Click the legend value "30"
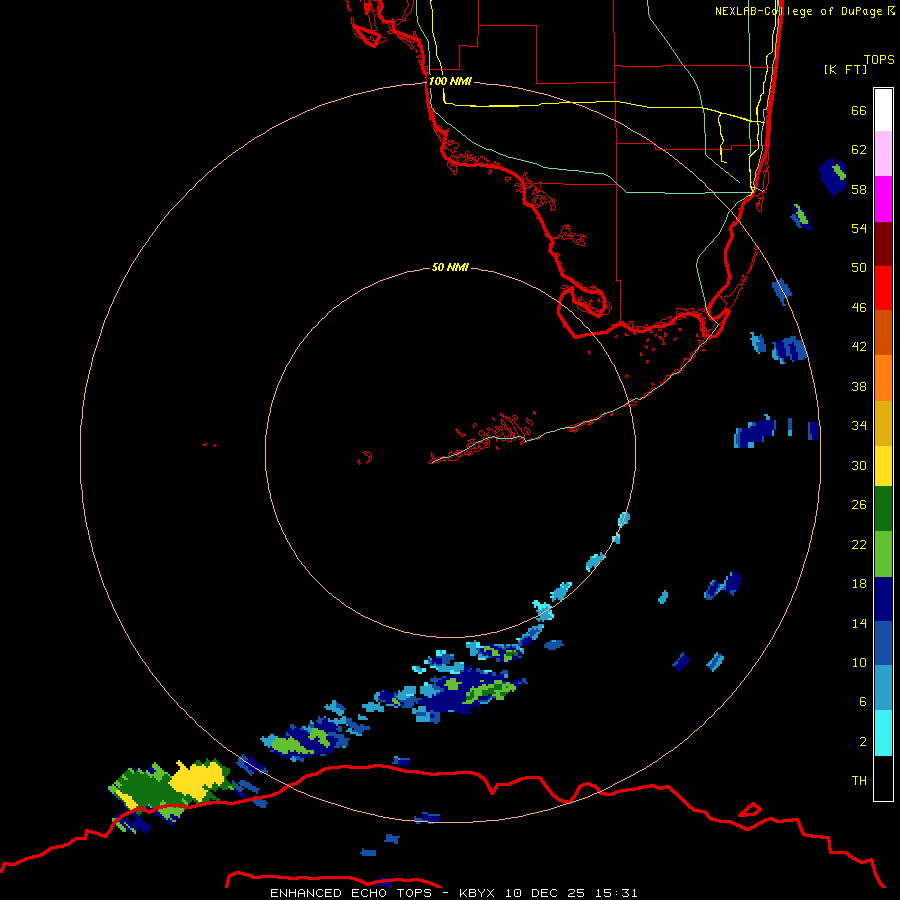This screenshot has width=900, height=900. (x=859, y=465)
